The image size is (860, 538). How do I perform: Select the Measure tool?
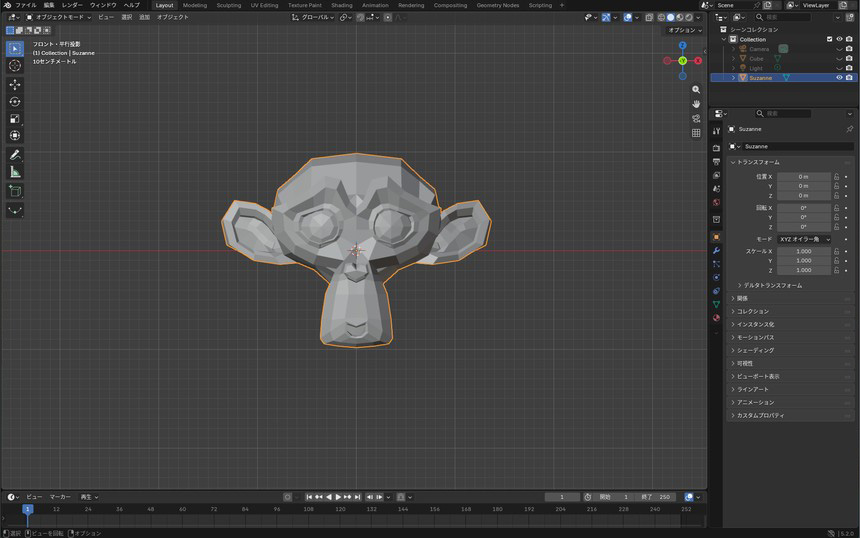15,172
